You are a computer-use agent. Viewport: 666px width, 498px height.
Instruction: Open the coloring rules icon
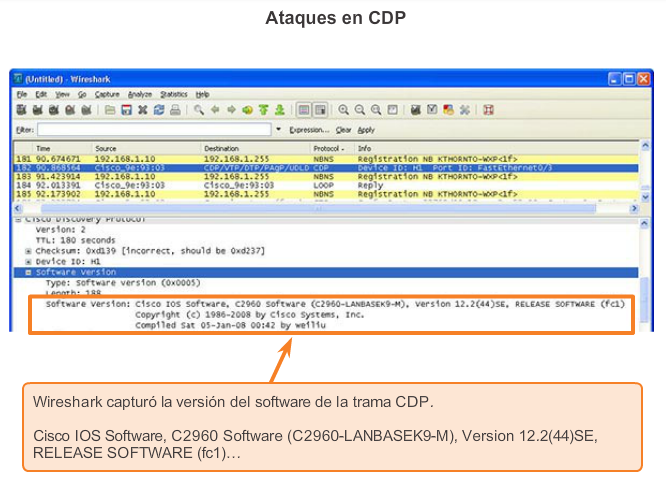(x=448, y=110)
